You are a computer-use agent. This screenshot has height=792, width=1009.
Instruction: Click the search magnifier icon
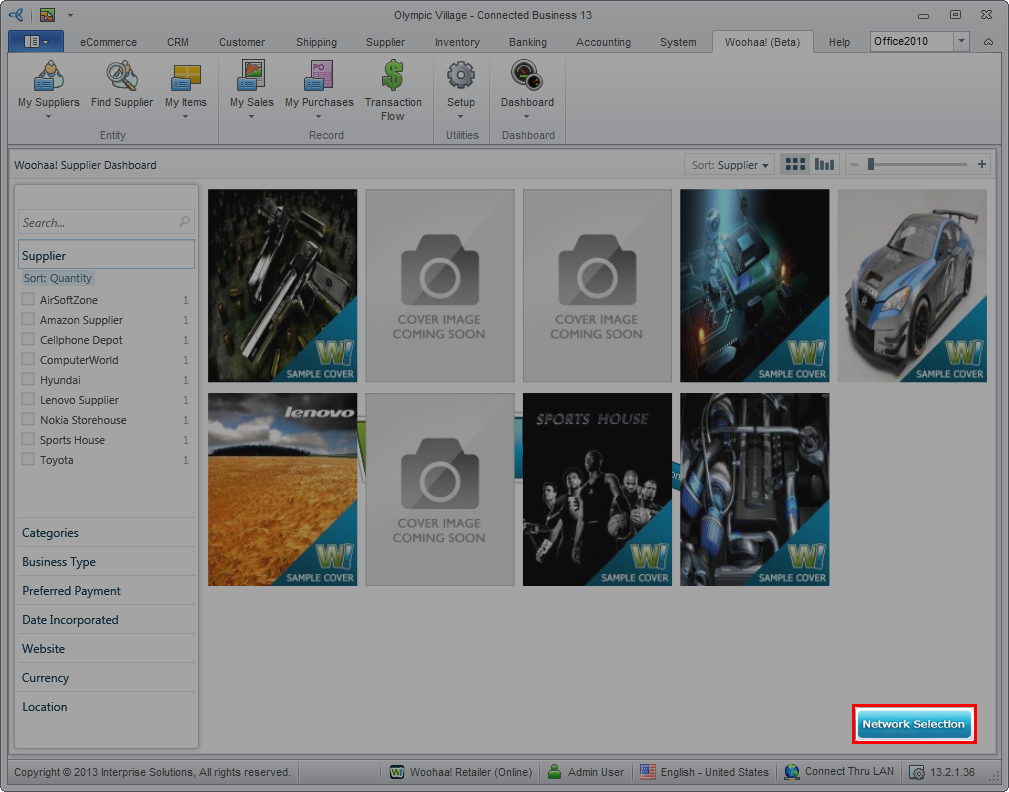[x=184, y=222]
